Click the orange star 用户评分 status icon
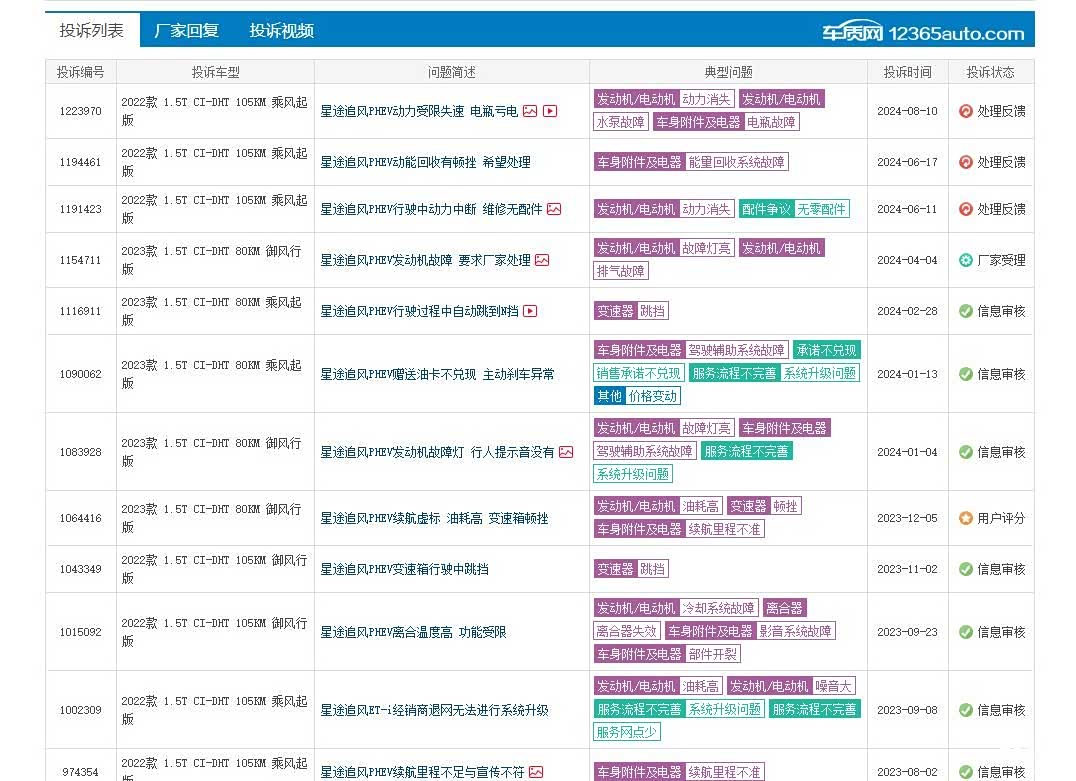The width and height of the screenshot is (1076, 781). coord(965,518)
